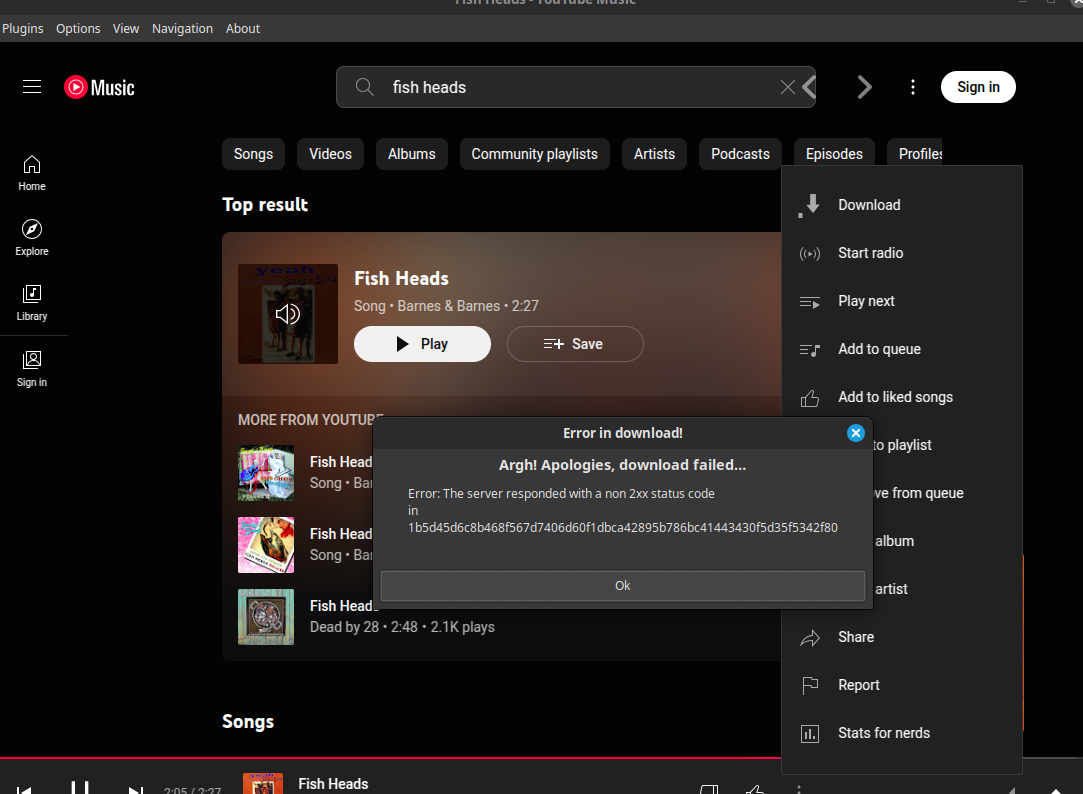1083x794 pixels.
Task: Filter results by Profiles
Action: click(916, 154)
